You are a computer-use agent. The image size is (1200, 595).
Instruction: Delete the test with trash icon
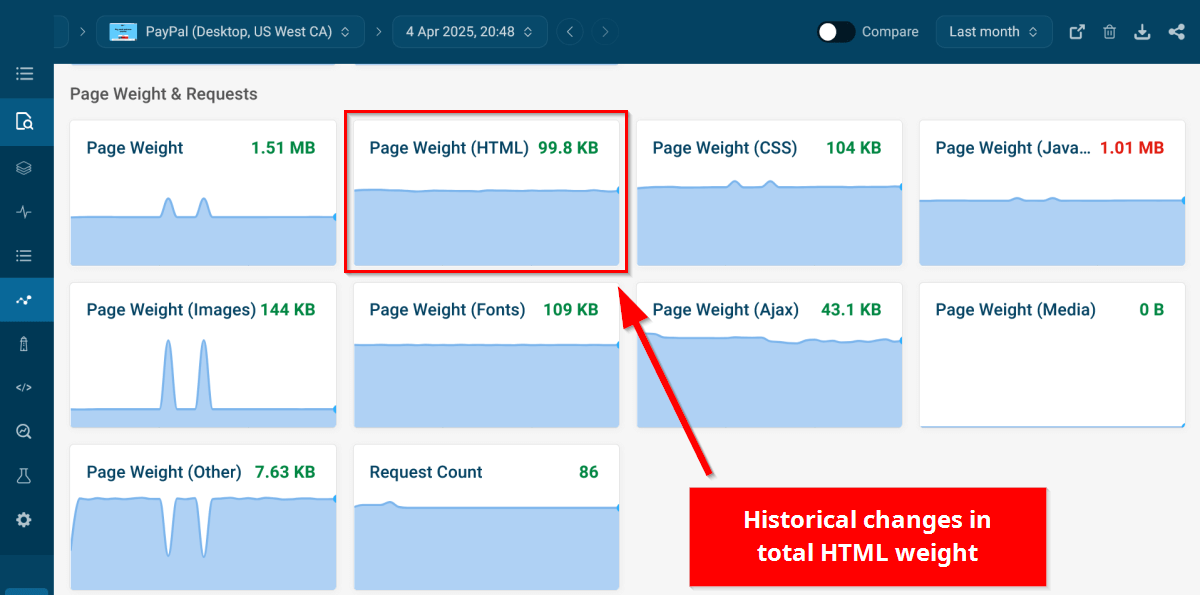pyautogui.click(x=1109, y=32)
